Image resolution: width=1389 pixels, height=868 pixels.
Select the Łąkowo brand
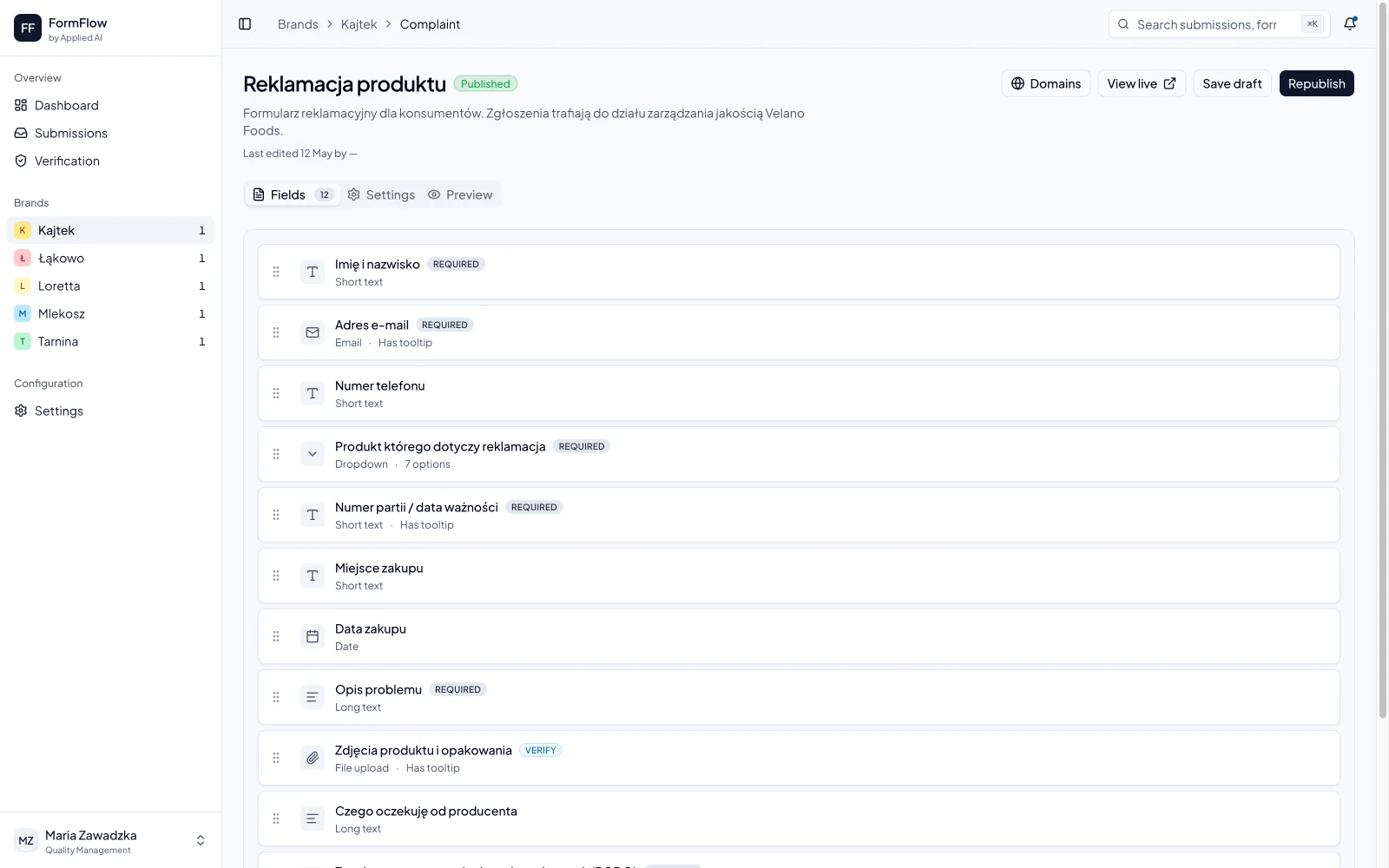tap(110, 258)
